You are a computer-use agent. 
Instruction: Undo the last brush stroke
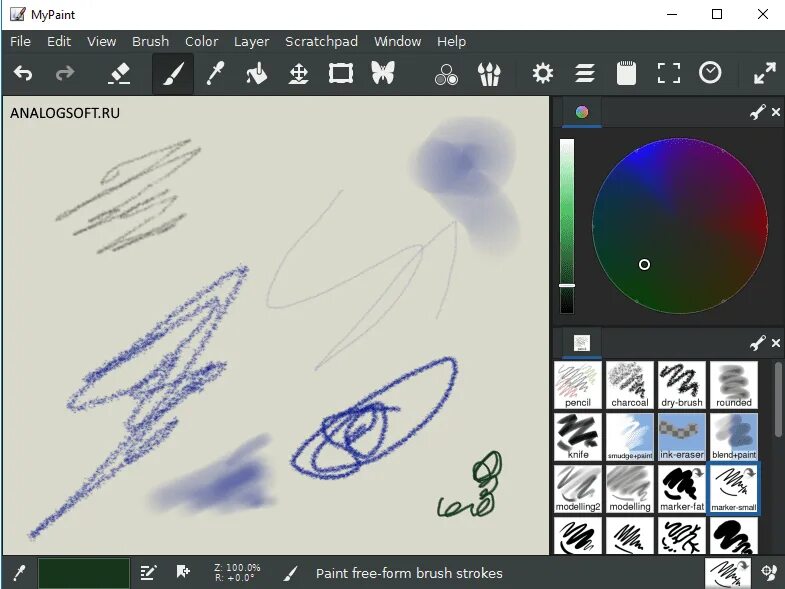pyautogui.click(x=23, y=74)
